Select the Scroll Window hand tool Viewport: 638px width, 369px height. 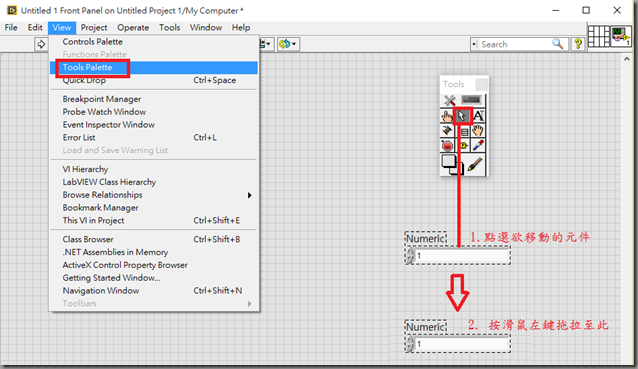tap(478, 131)
